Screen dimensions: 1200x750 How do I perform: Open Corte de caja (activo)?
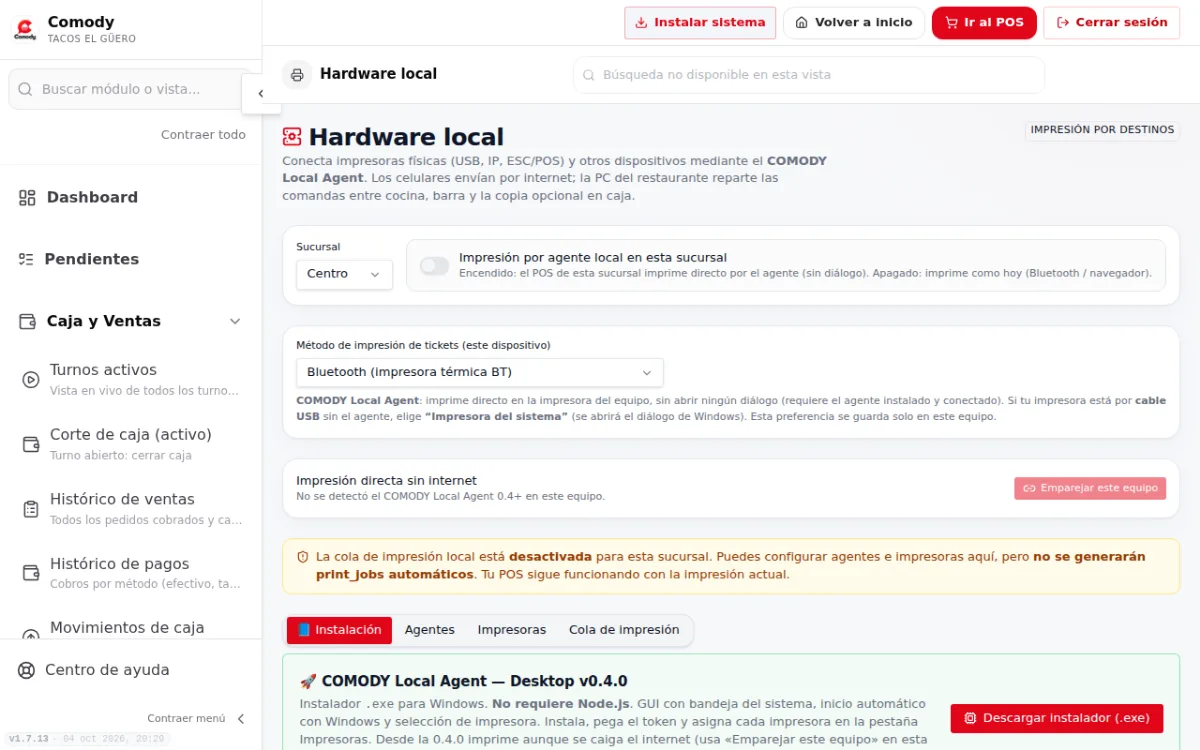click(x=131, y=444)
